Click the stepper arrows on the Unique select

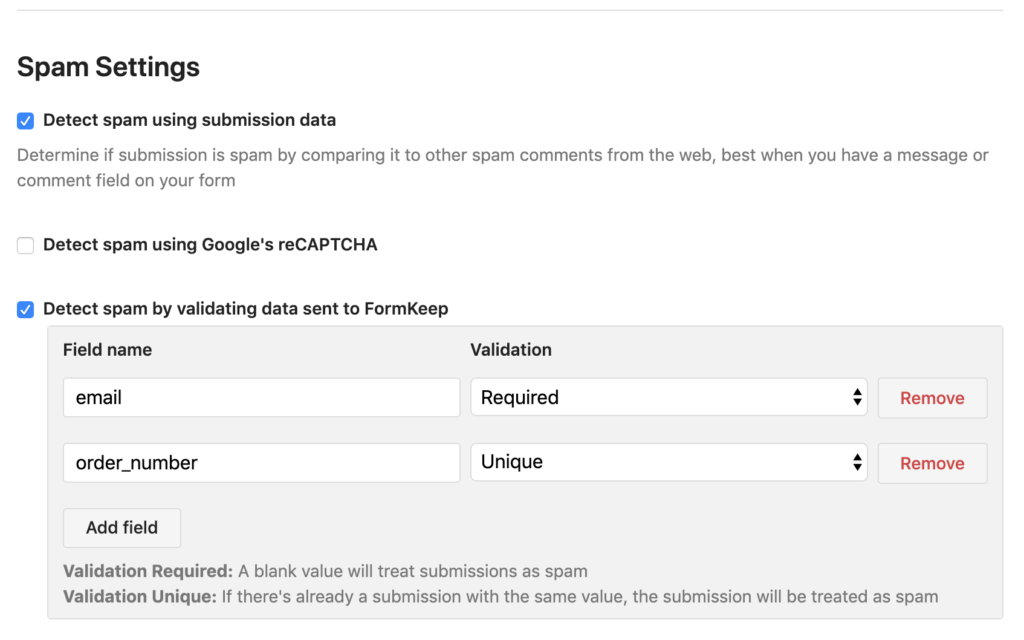857,463
